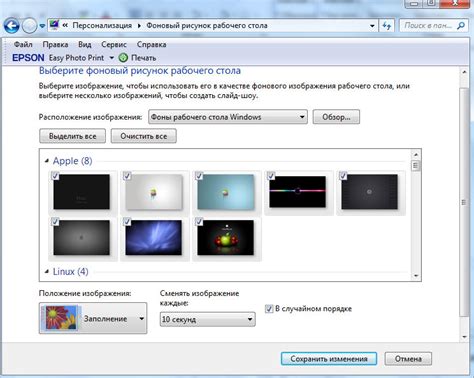Click the green Печать print icon

tap(123, 58)
